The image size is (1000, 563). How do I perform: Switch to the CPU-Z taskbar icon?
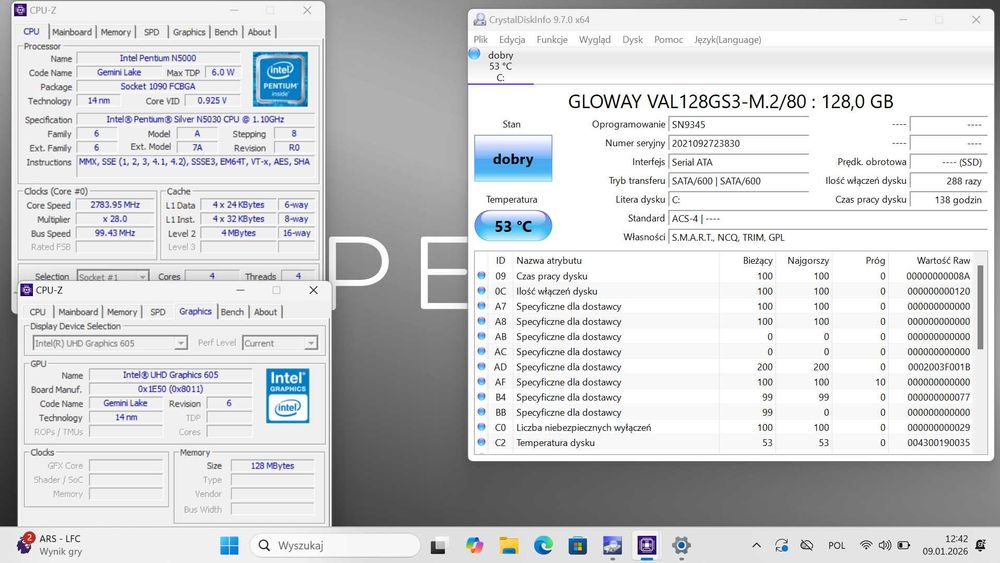point(646,546)
